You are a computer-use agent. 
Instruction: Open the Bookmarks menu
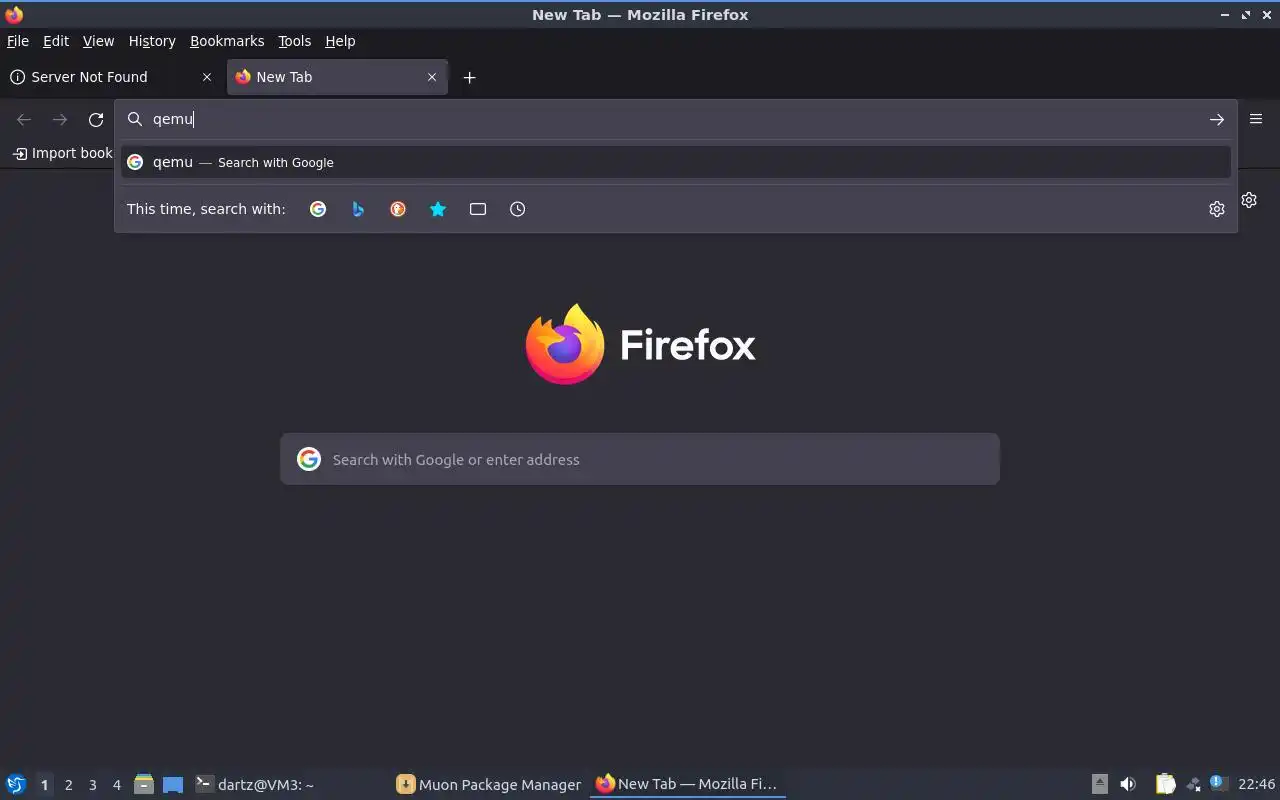[227, 41]
